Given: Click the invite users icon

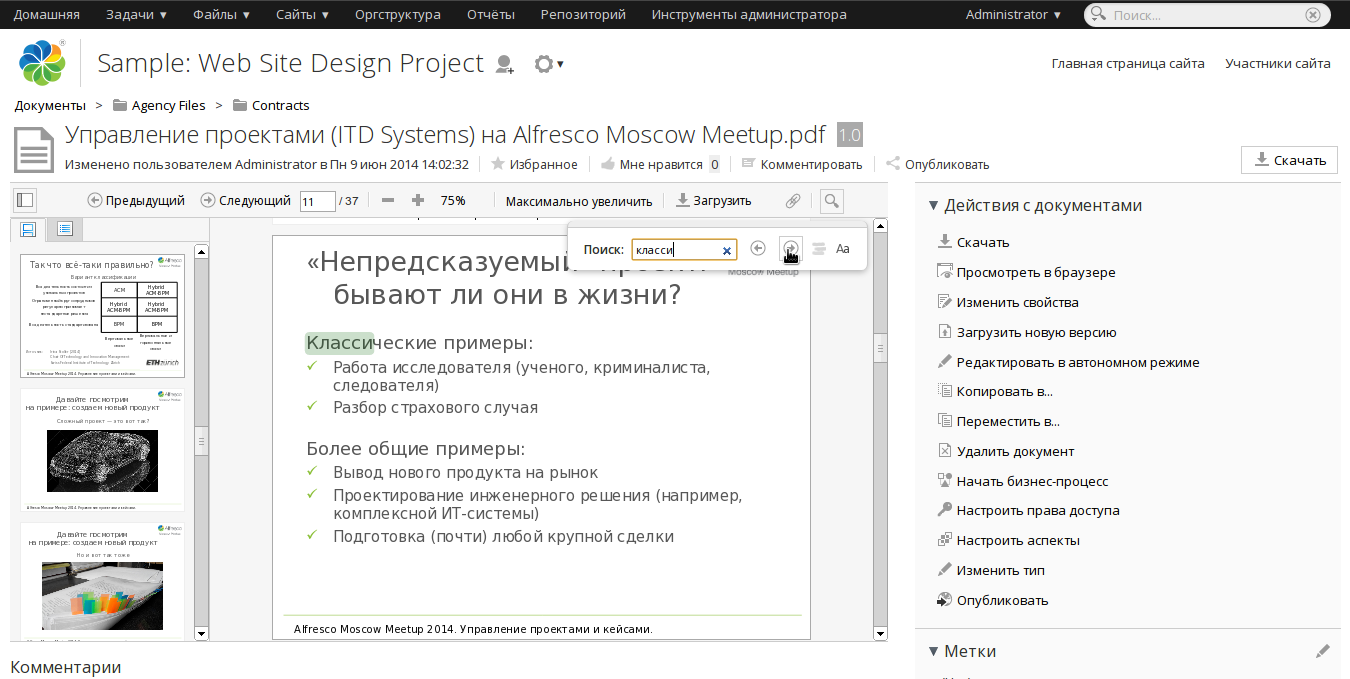Looking at the screenshot, I should pyautogui.click(x=505, y=64).
